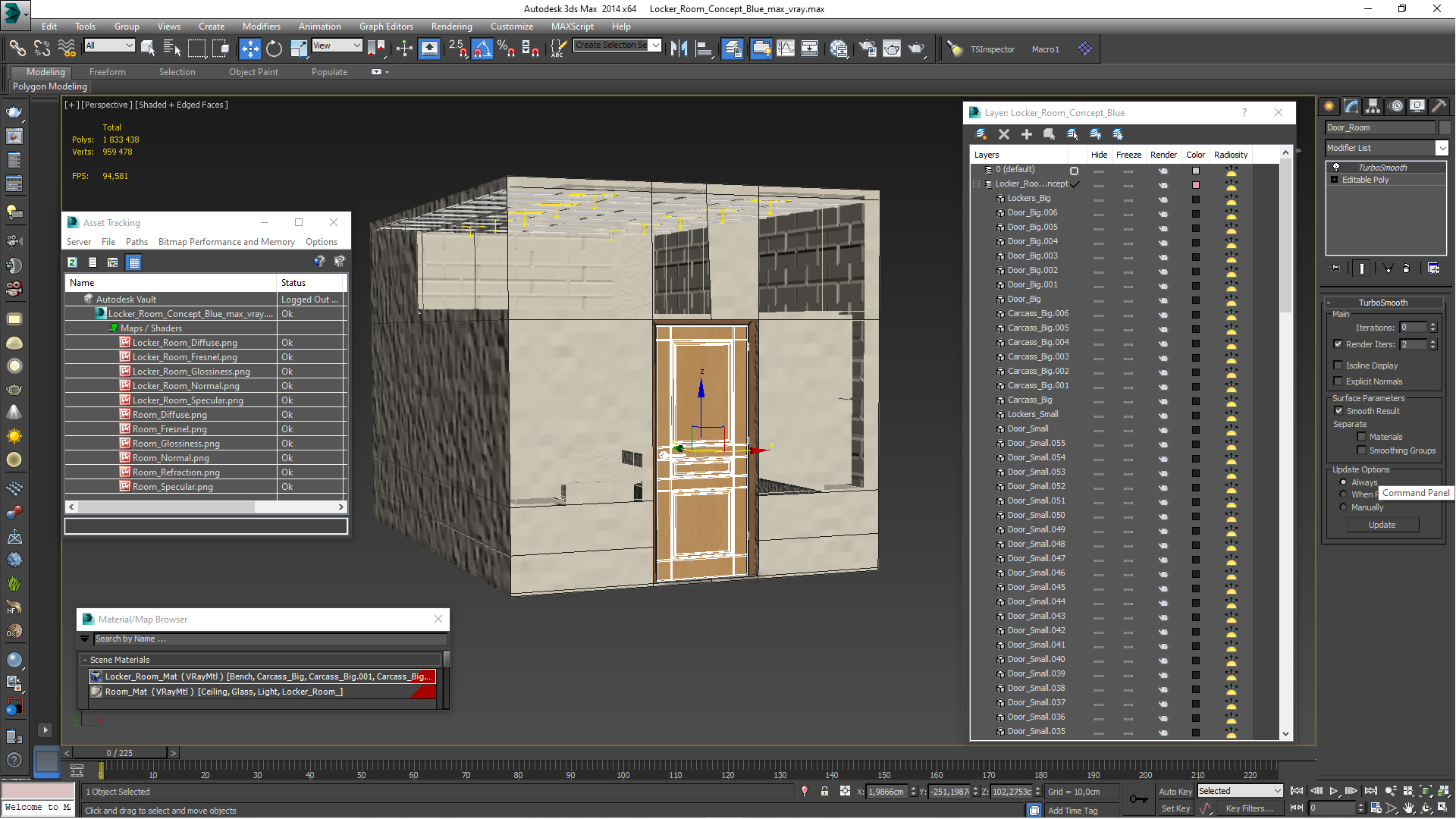Screen dimensions: 1456x819
Task: Toggle the Render Iters checkbox
Action: 1338,344
